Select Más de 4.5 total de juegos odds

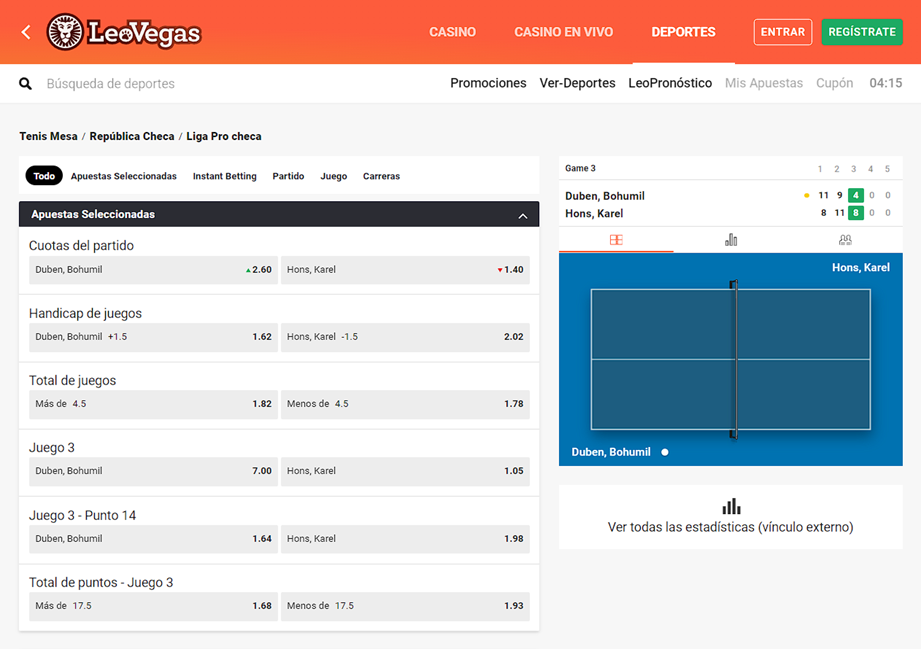click(153, 404)
